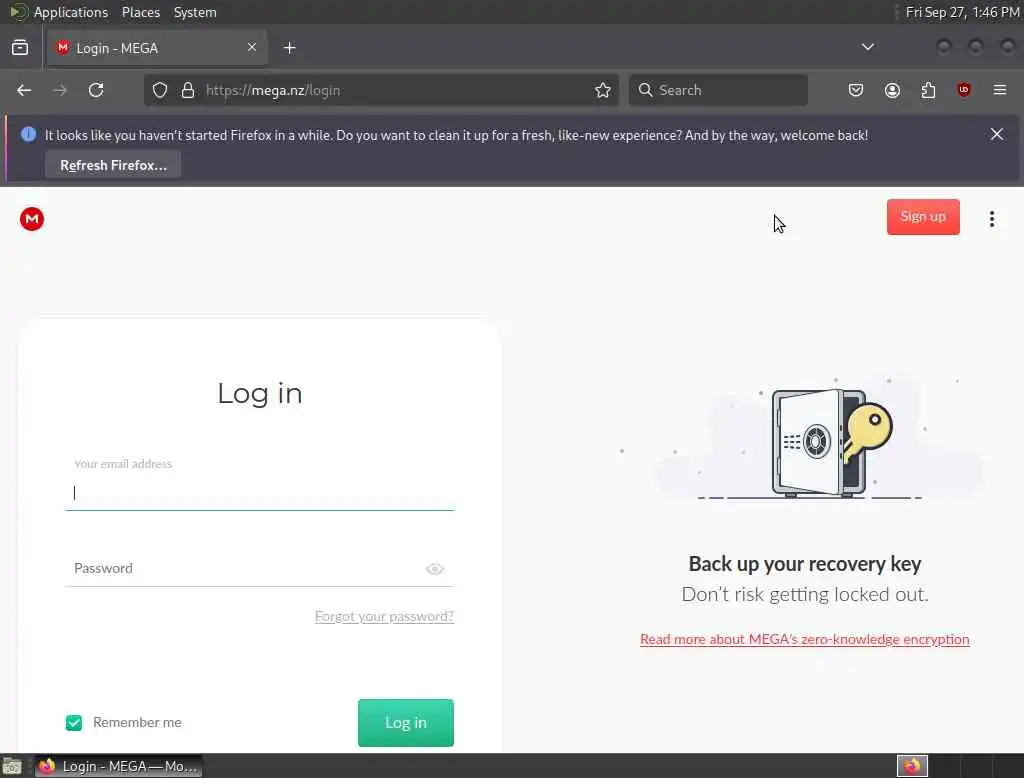Click Refresh Firefox button

point(113,165)
